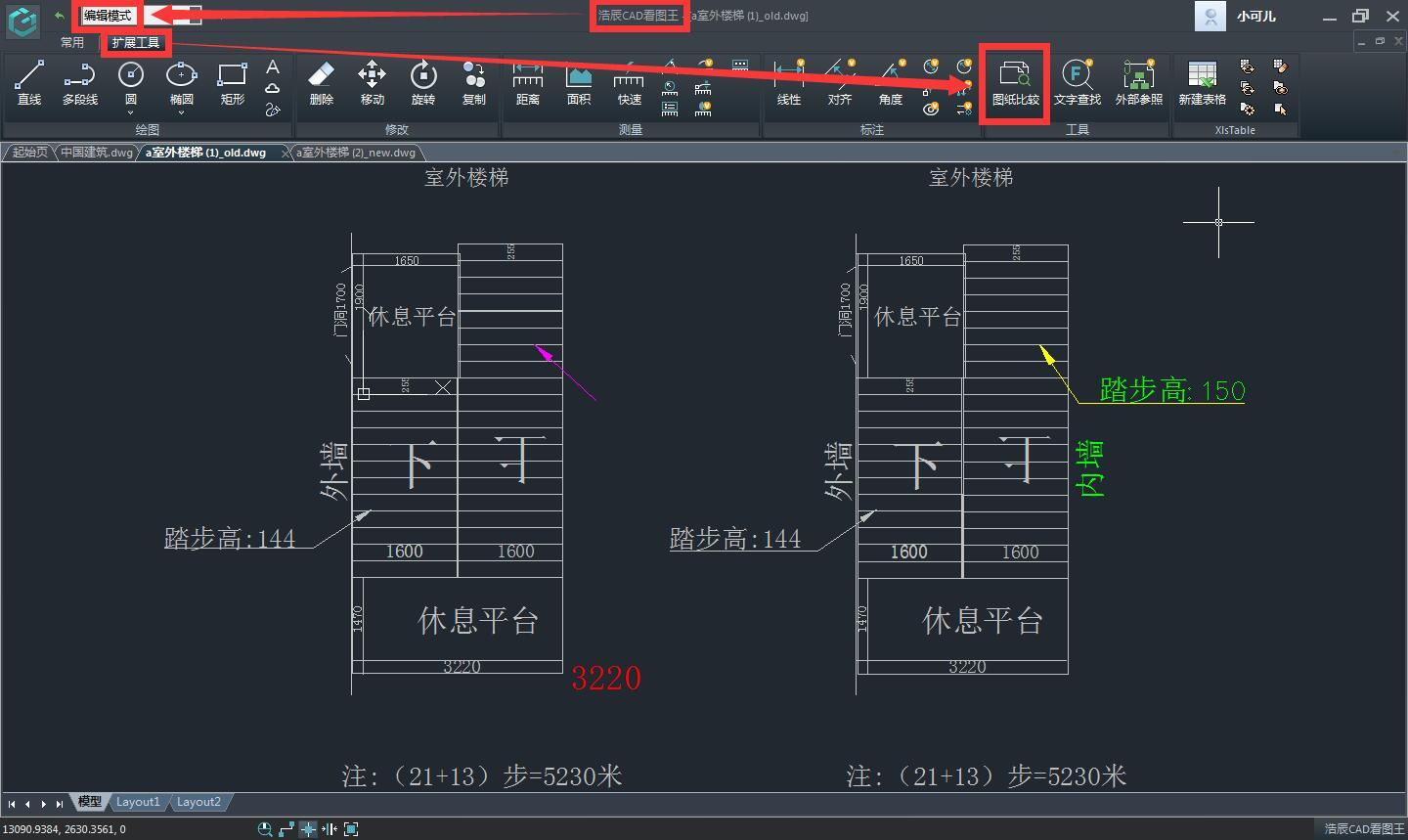1408x840 pixels.
Task: Expand the 圆 (Circle) dropdown arrow
Action: pyautogui.click(x=131, y=113)
